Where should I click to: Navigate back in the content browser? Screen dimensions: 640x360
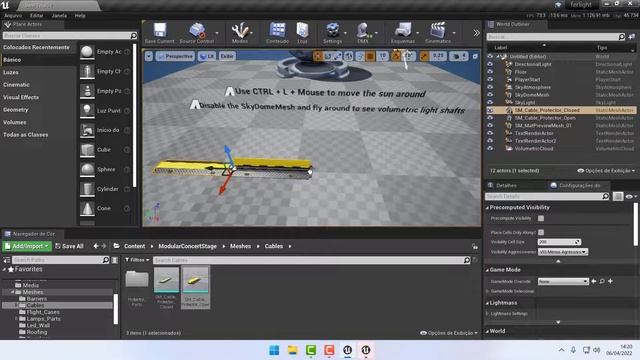pyautogui.click(x=96, y=246)
